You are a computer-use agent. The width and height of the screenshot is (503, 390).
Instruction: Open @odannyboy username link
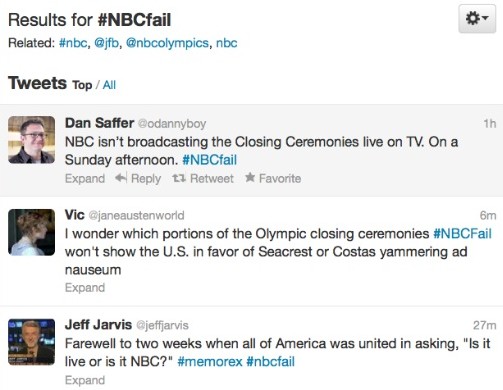click(x=172, y=124)
